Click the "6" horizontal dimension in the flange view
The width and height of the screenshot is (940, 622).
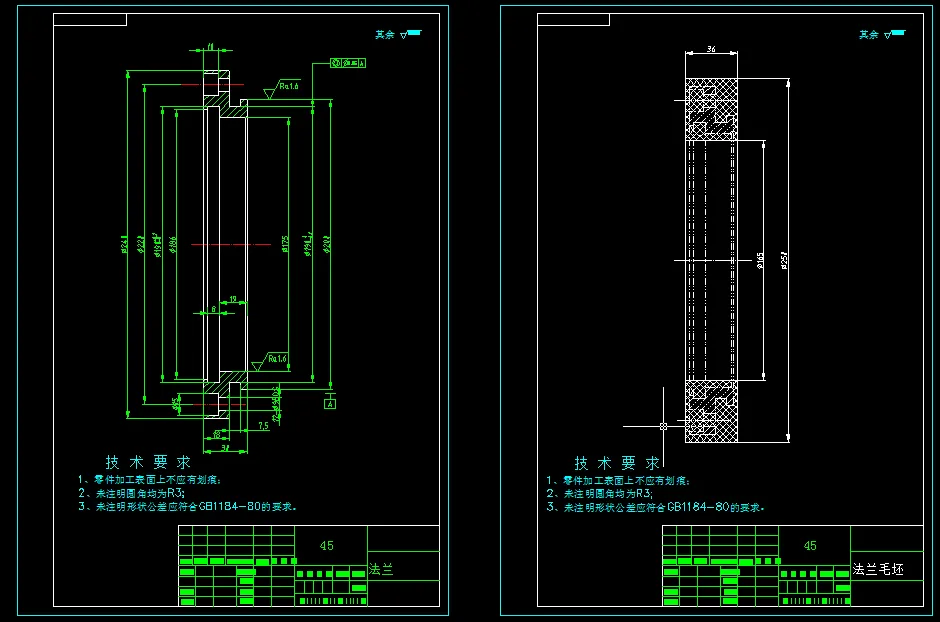pos(213,309)
